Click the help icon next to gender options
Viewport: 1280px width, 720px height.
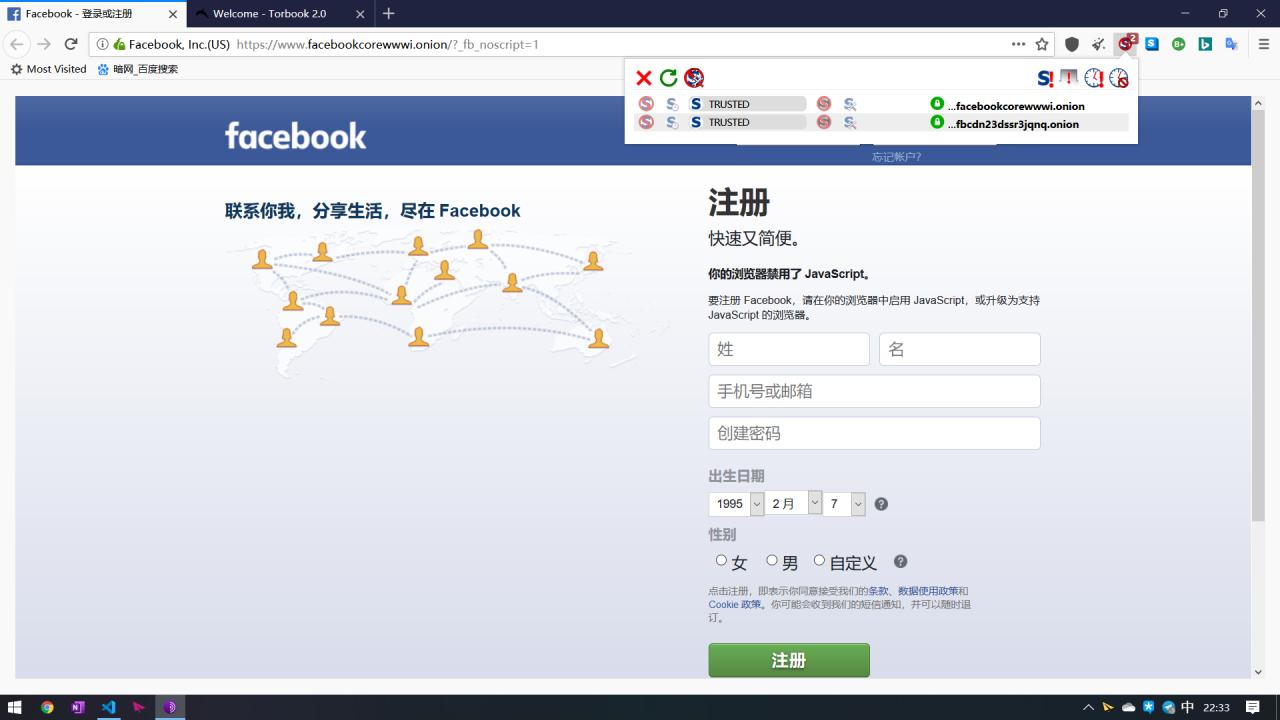[x=900, y=562]
